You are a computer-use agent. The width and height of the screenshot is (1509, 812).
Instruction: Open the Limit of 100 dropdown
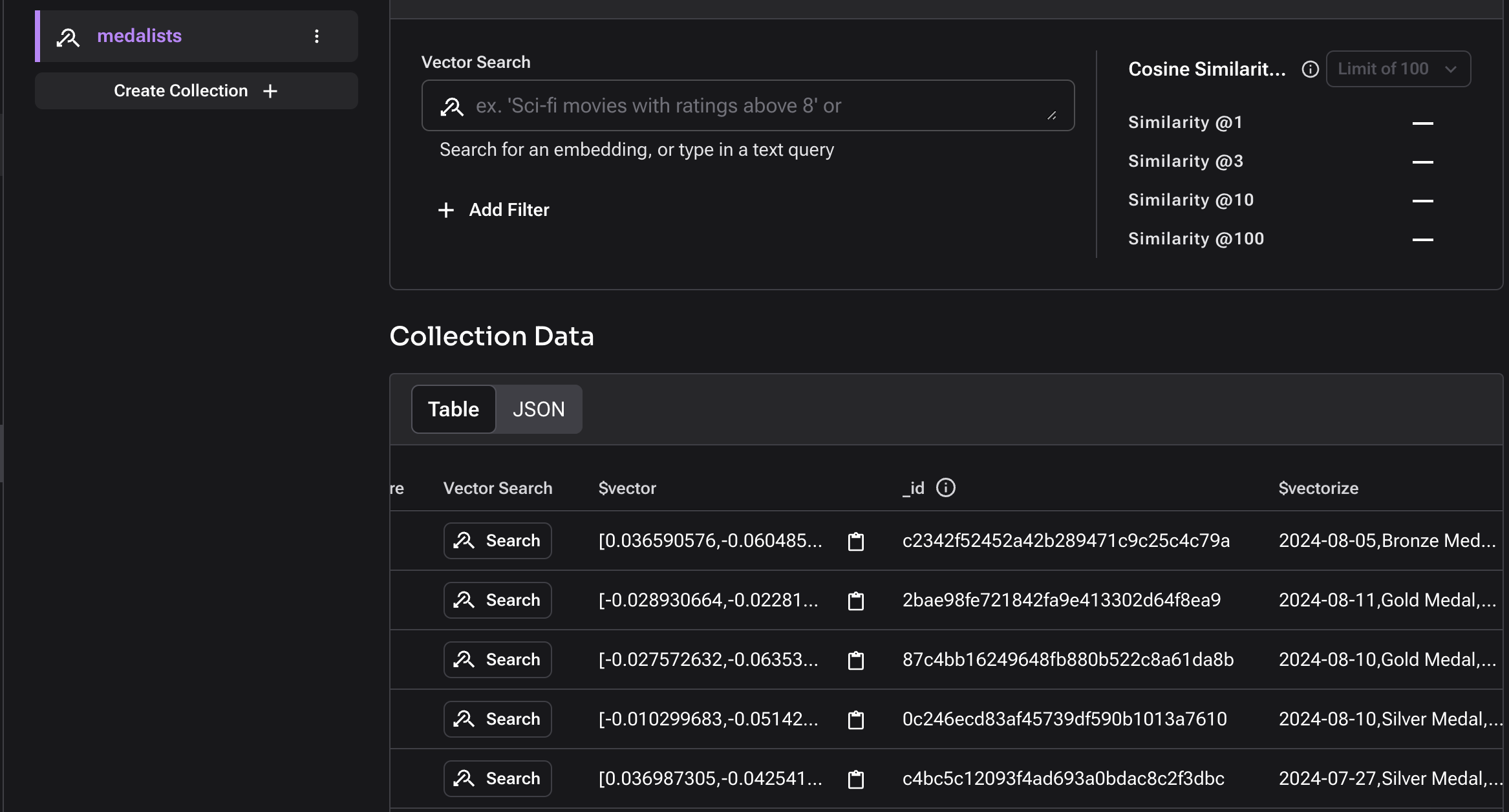click(1398, 69)
